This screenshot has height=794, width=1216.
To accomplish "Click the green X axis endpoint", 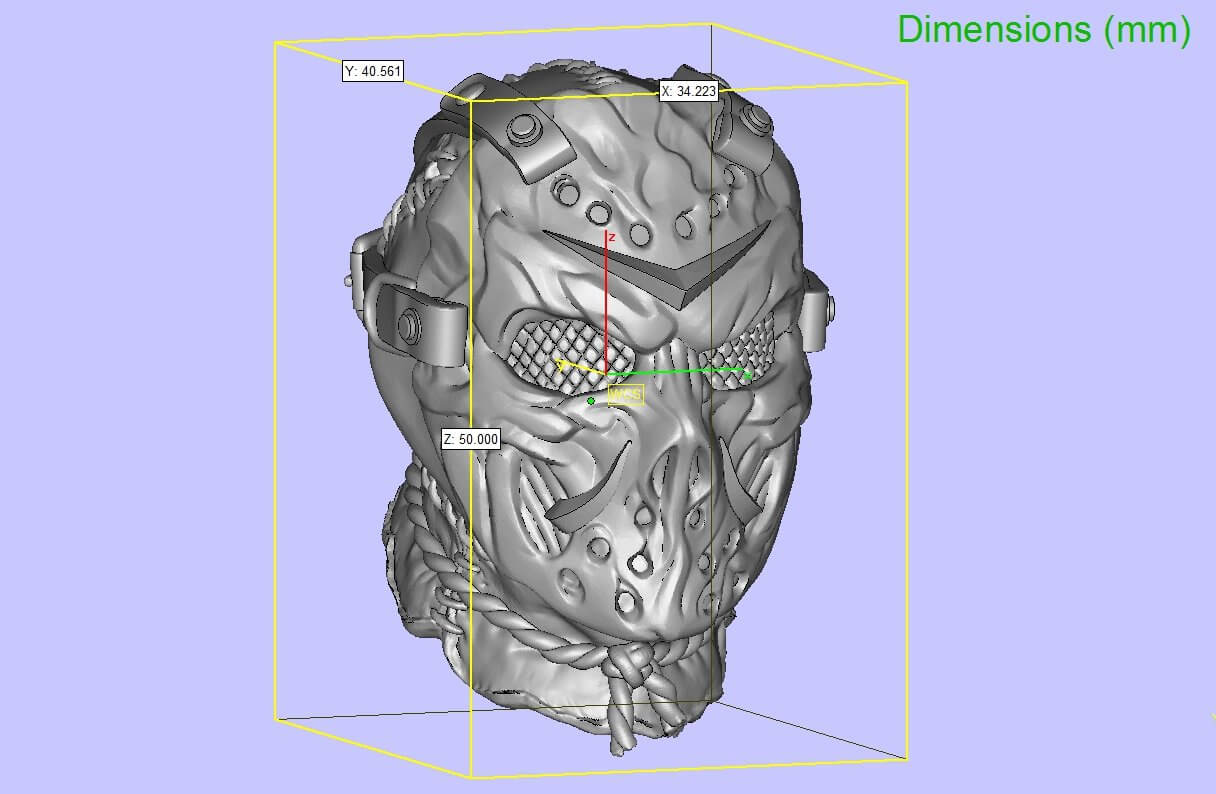I will pos(747,375).
